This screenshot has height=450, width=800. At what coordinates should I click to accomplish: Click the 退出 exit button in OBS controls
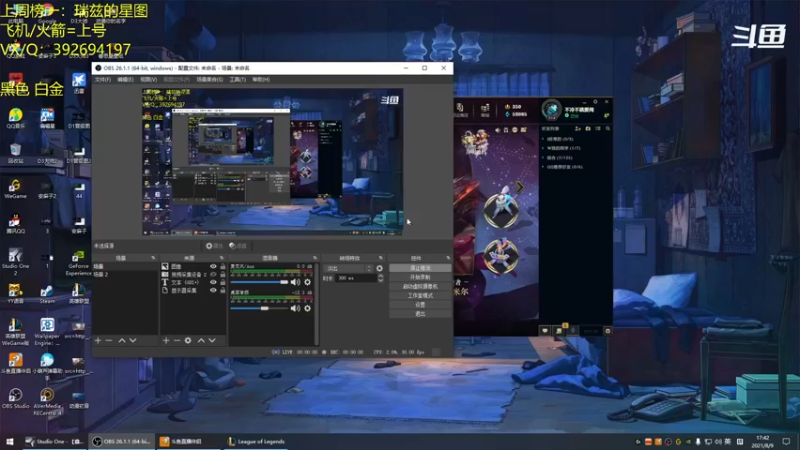[420, 314]
